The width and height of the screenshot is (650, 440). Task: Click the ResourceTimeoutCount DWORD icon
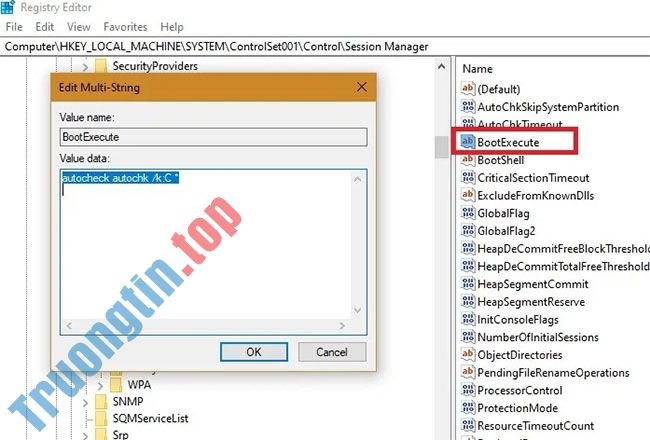(x=468, y=425)
